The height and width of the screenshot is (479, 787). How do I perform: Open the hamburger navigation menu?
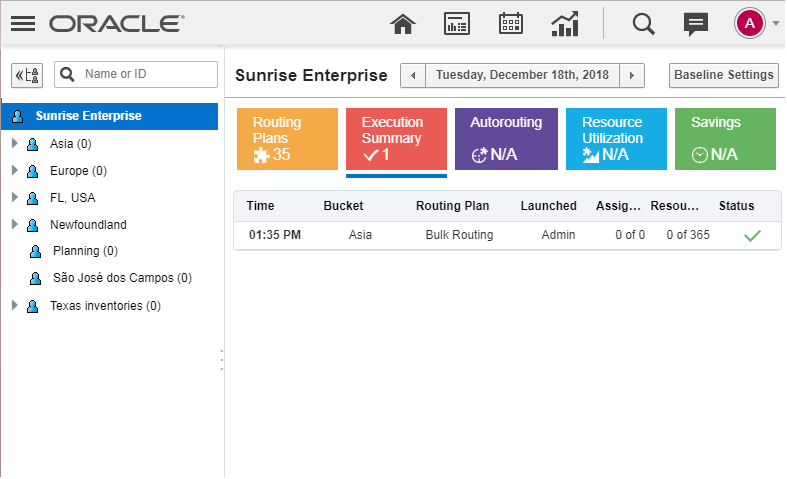[22, 22]
